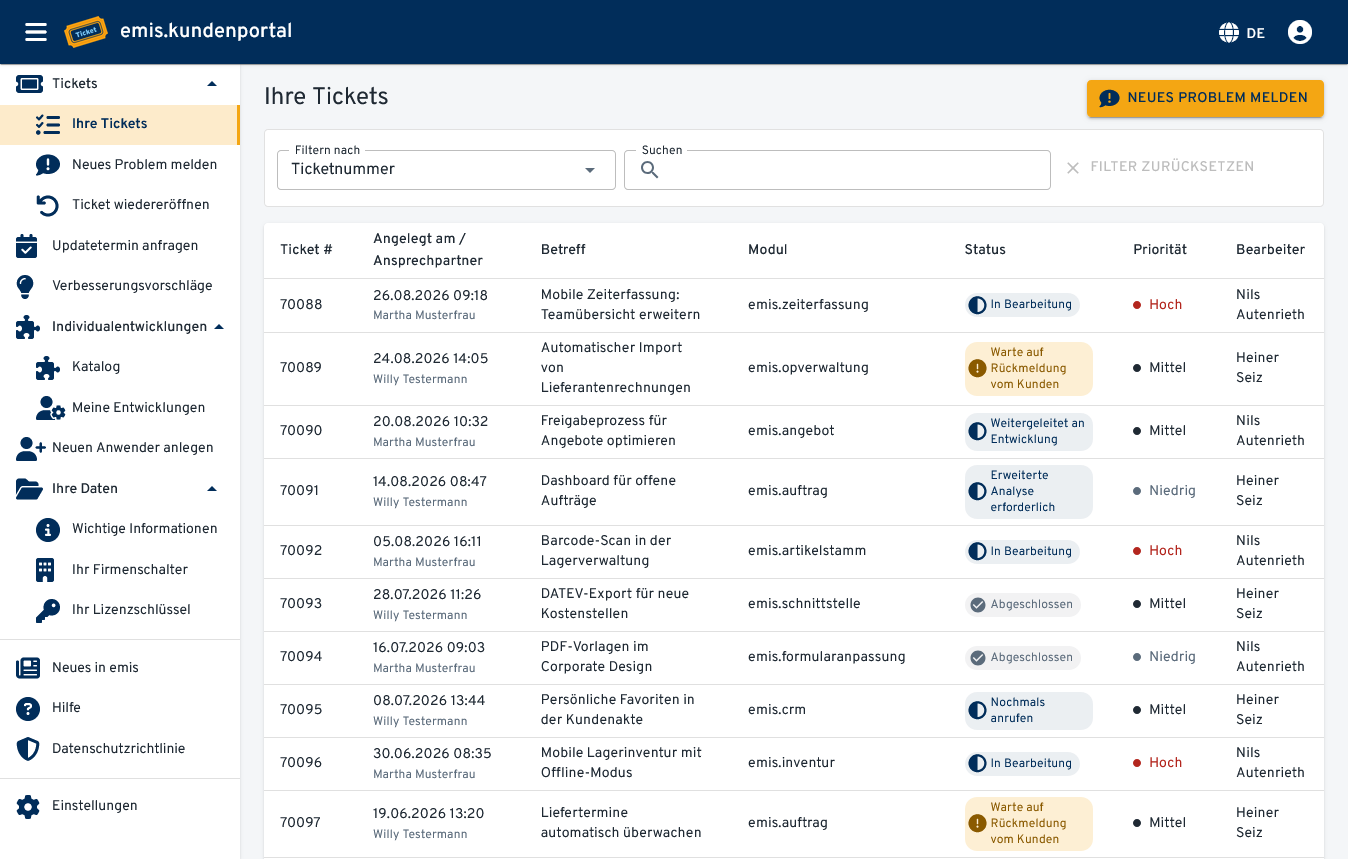Click the Neues Problem melden button
Screen dimensions: 1348x859
click(x=1205, y=98)
